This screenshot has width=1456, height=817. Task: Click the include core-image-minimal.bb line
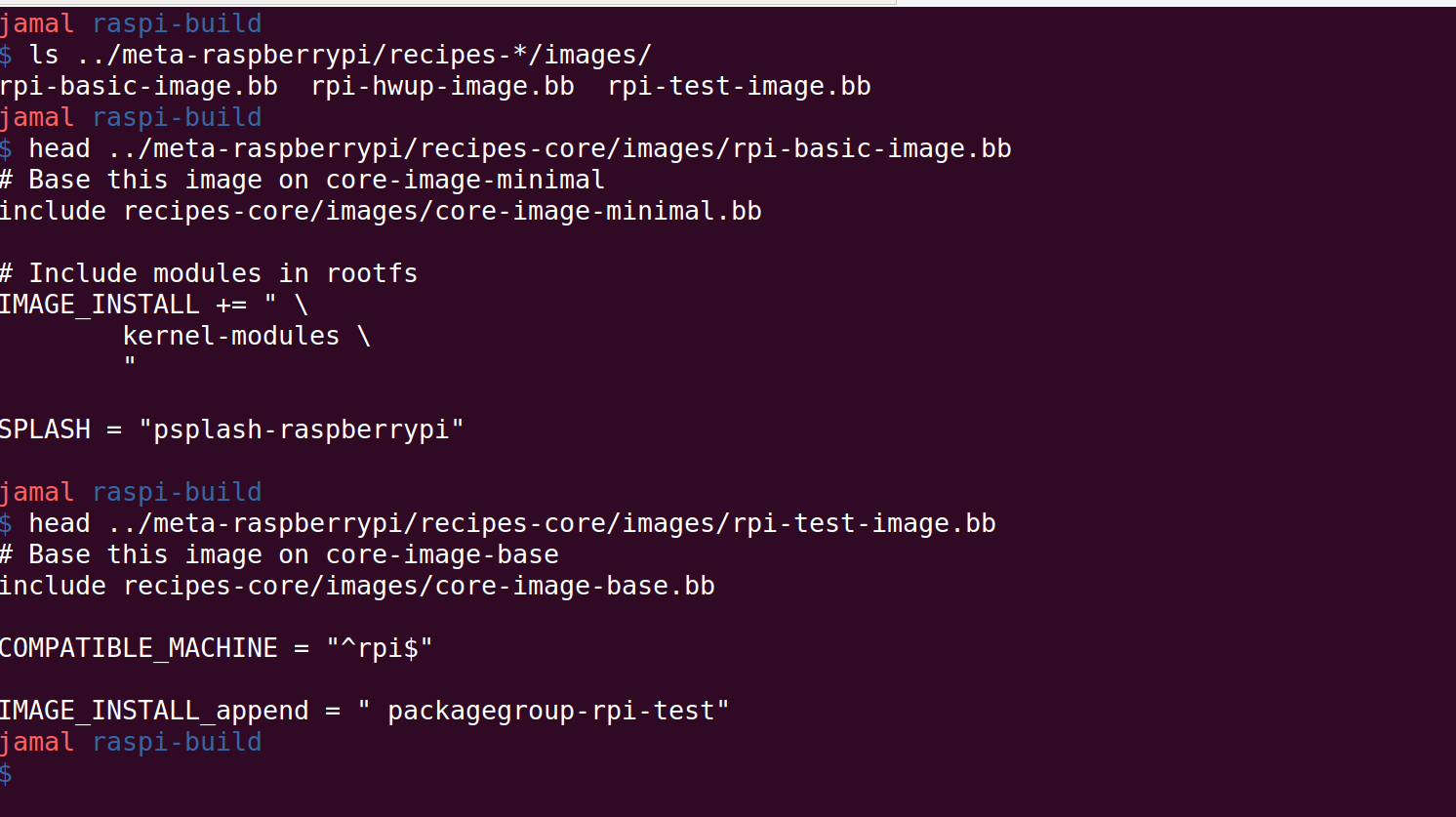381,211
